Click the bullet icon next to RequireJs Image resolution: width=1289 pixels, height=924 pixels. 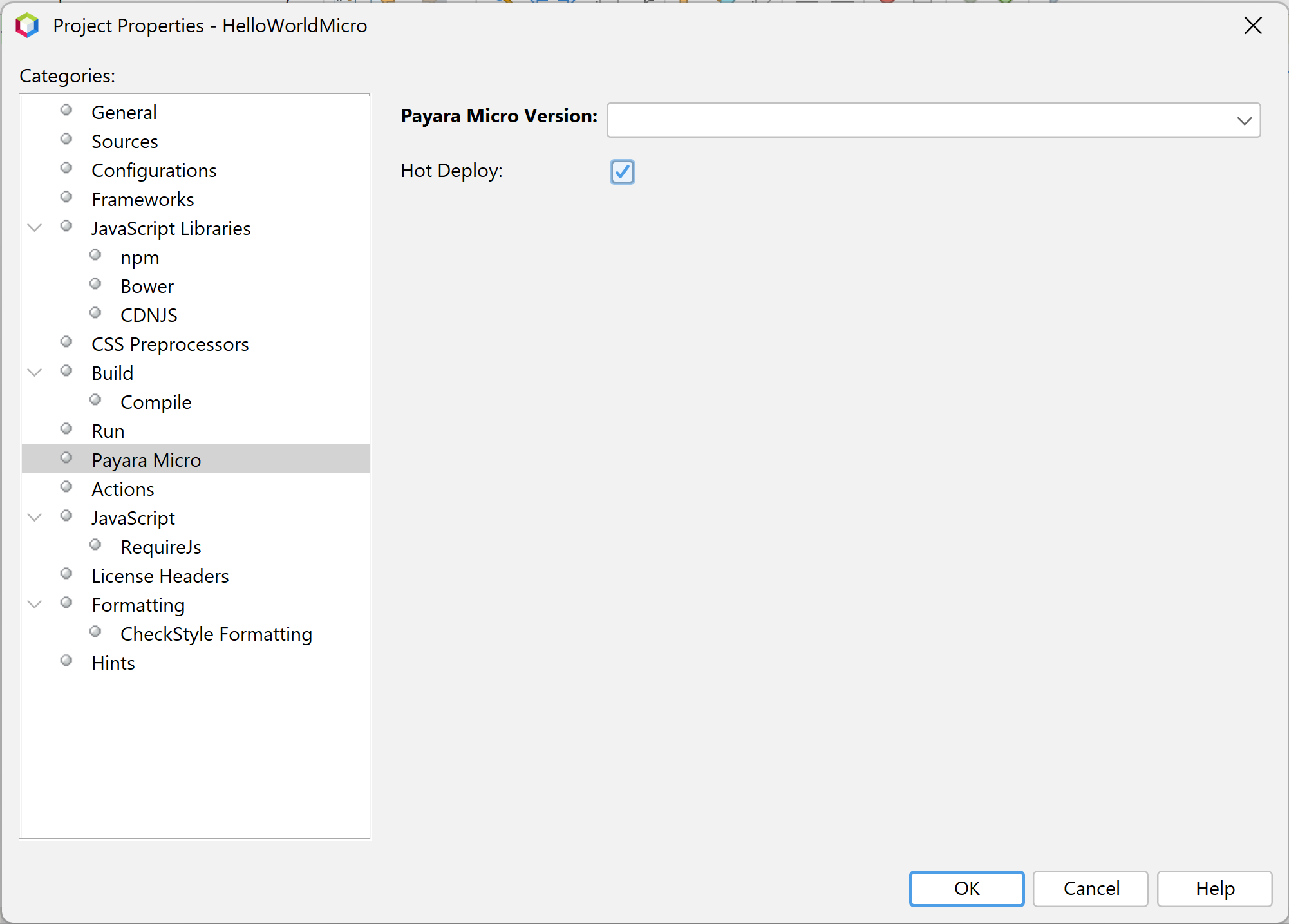(95, 545)
